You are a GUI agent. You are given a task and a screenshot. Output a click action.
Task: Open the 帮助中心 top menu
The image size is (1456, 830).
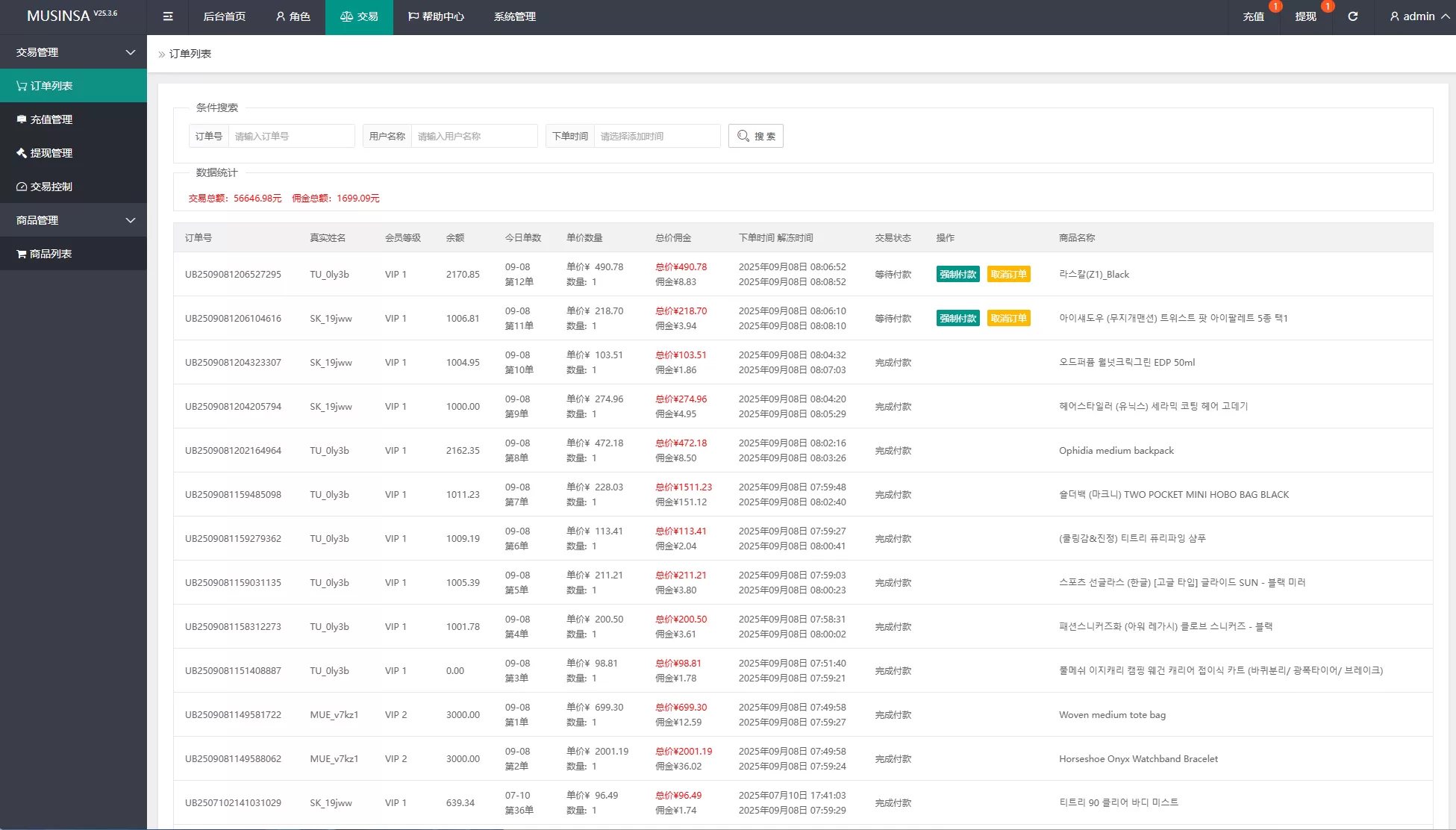[x=436, y=16]
